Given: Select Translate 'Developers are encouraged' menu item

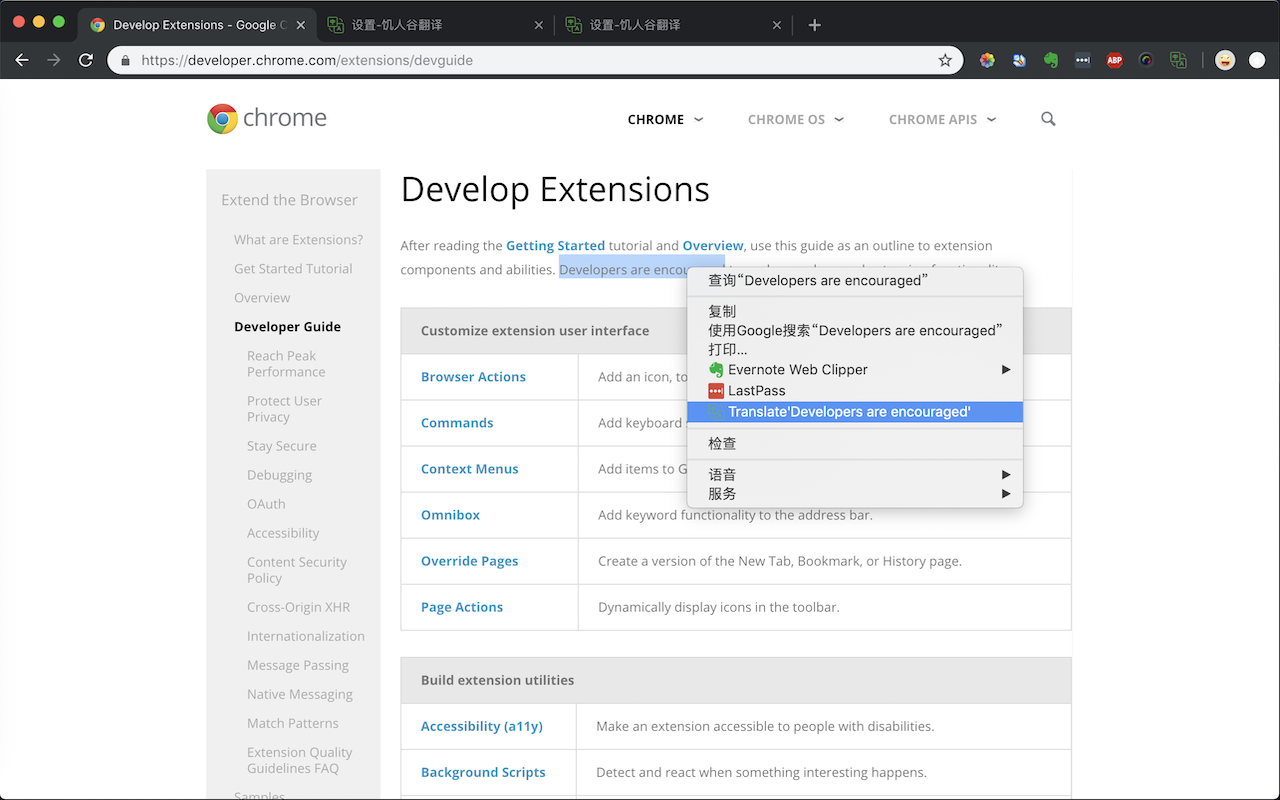Looking at the screenshot, I should [x=849, y=412].
